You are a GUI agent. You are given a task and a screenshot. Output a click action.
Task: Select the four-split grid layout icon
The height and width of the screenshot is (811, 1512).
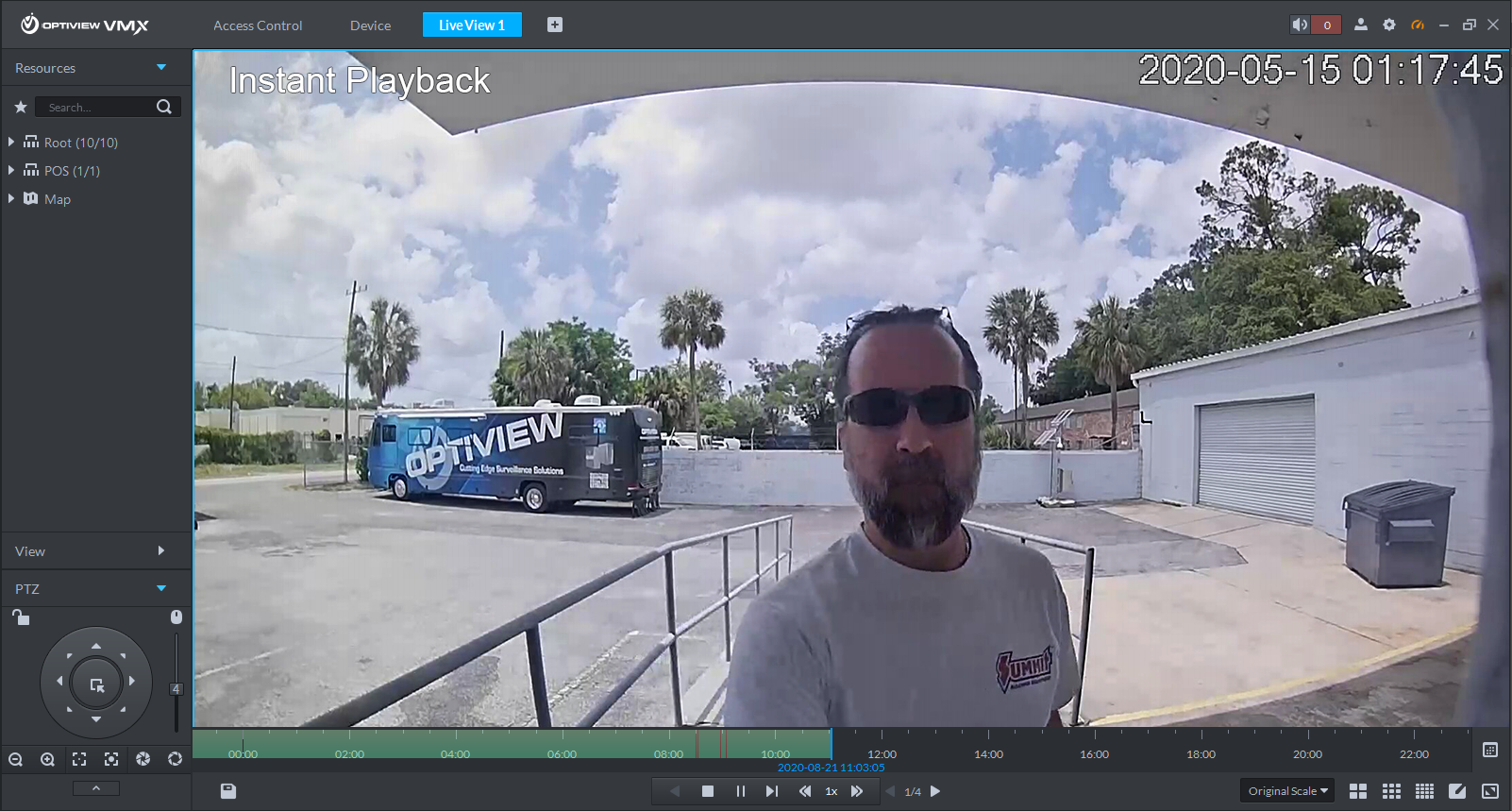(1358, 791)
